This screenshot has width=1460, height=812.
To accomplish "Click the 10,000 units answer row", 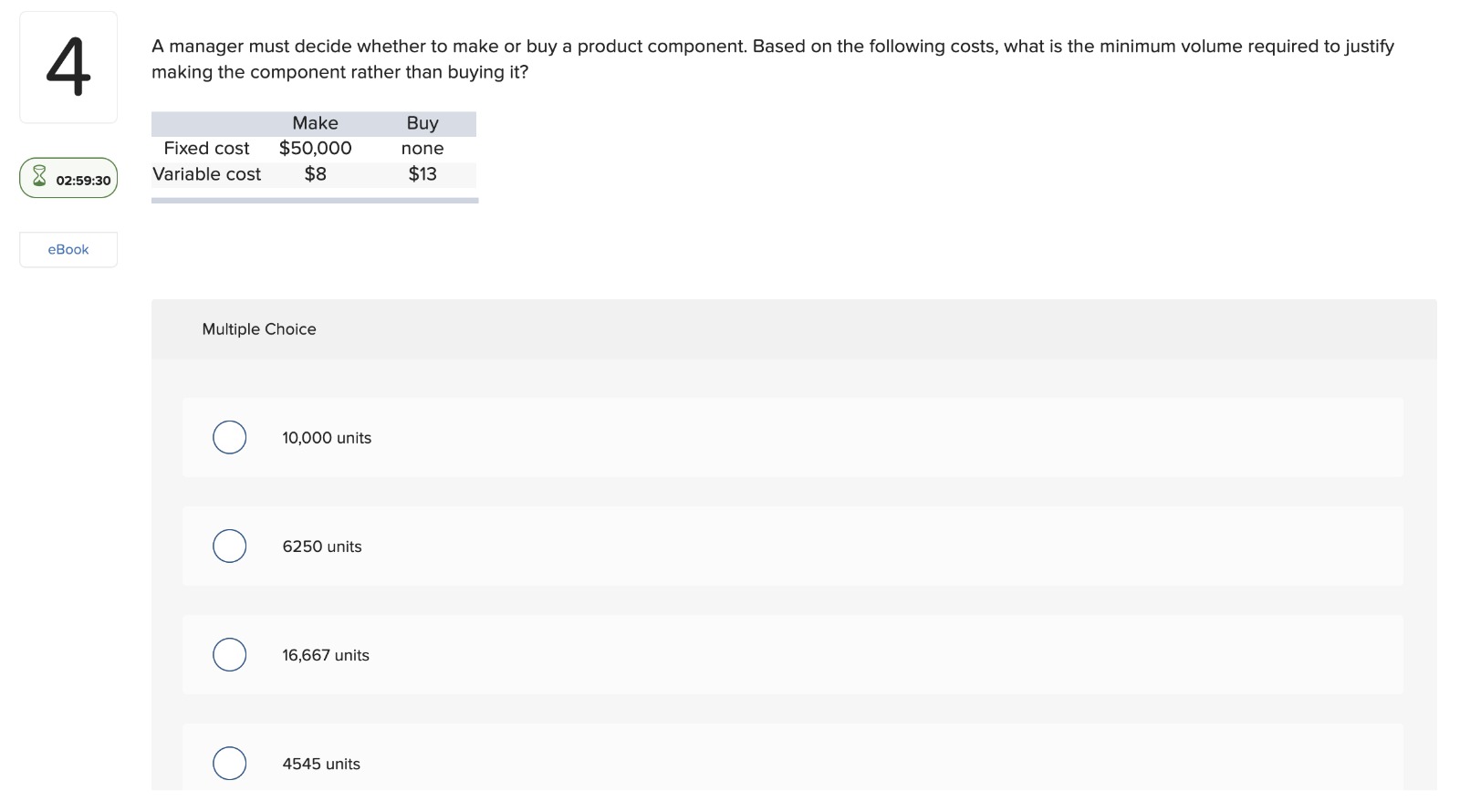I will (792, 437).
